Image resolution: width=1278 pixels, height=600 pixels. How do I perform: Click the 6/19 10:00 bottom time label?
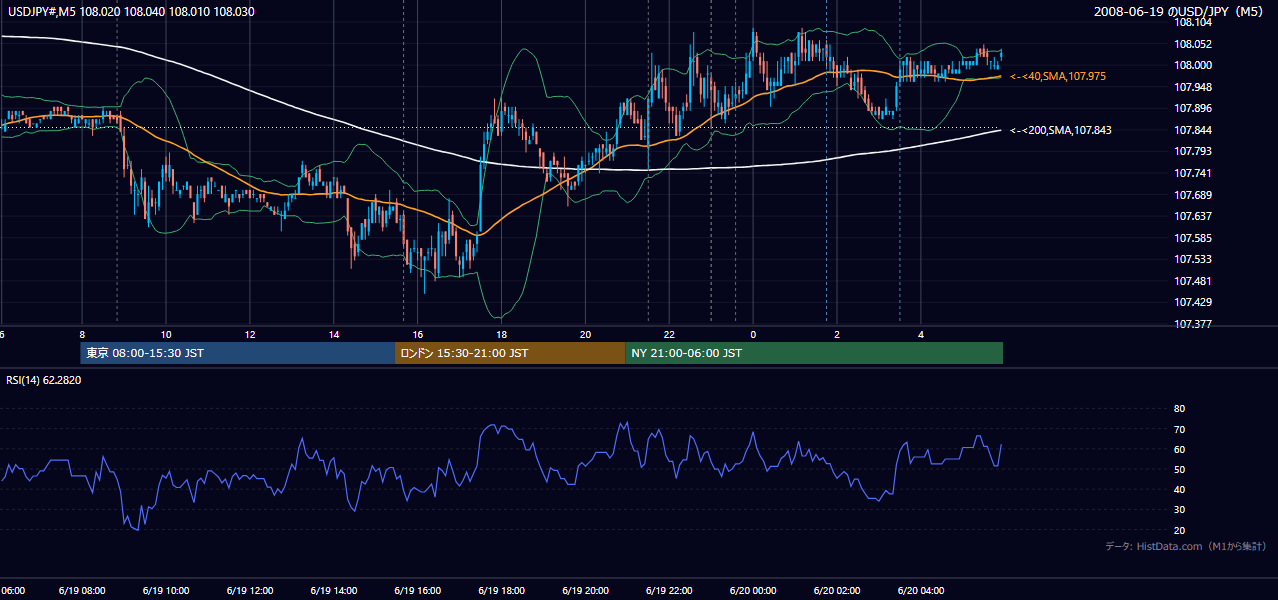pyautogui.click(x=167, y=591)
